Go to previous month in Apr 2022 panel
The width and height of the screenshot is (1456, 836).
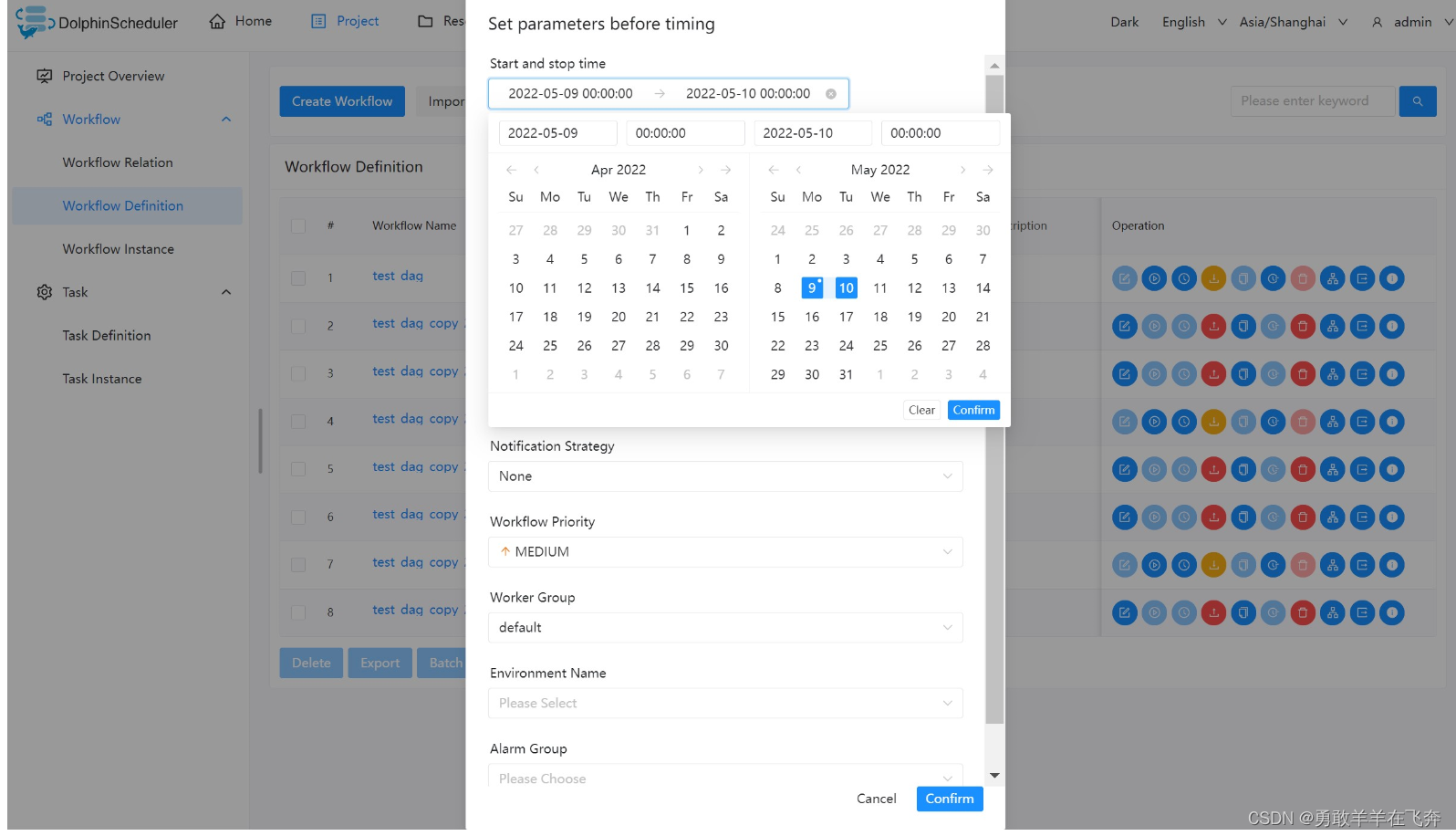[536, 170]
